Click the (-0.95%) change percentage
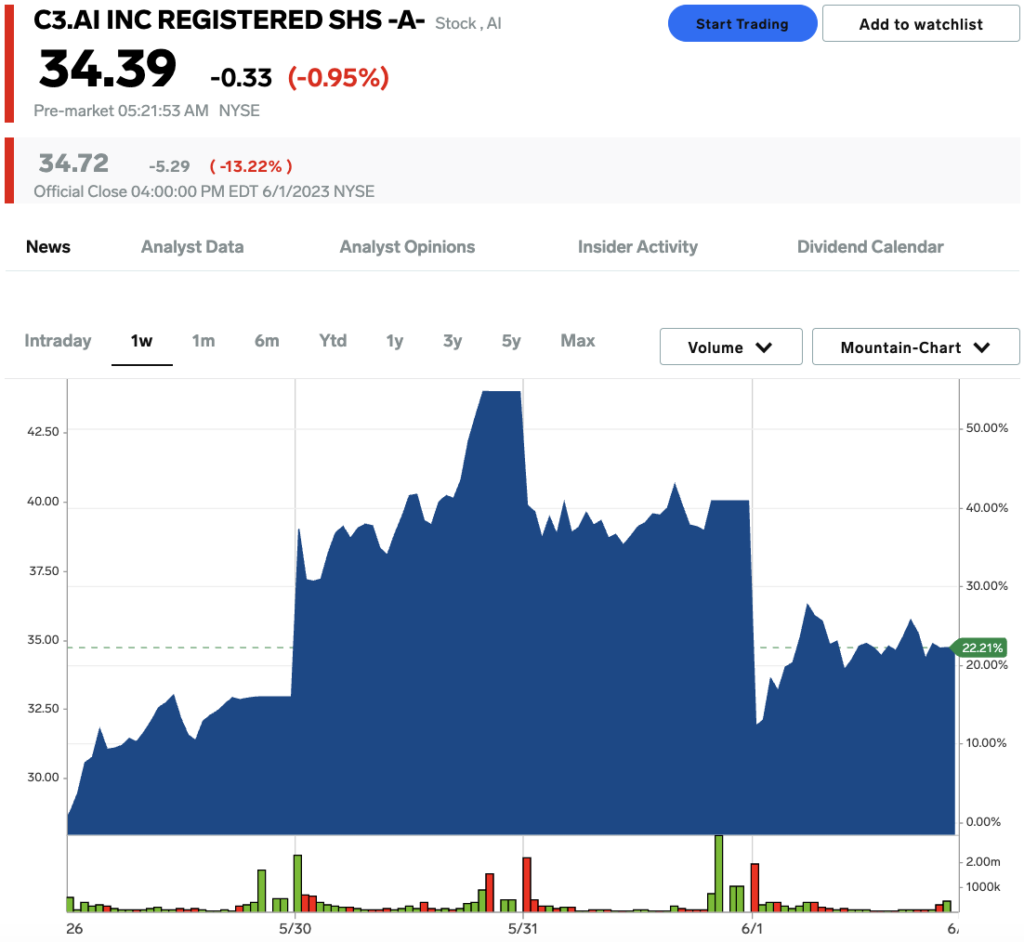Image resolution: width=1024 pixels, height=942 pixels. point(338,78)
